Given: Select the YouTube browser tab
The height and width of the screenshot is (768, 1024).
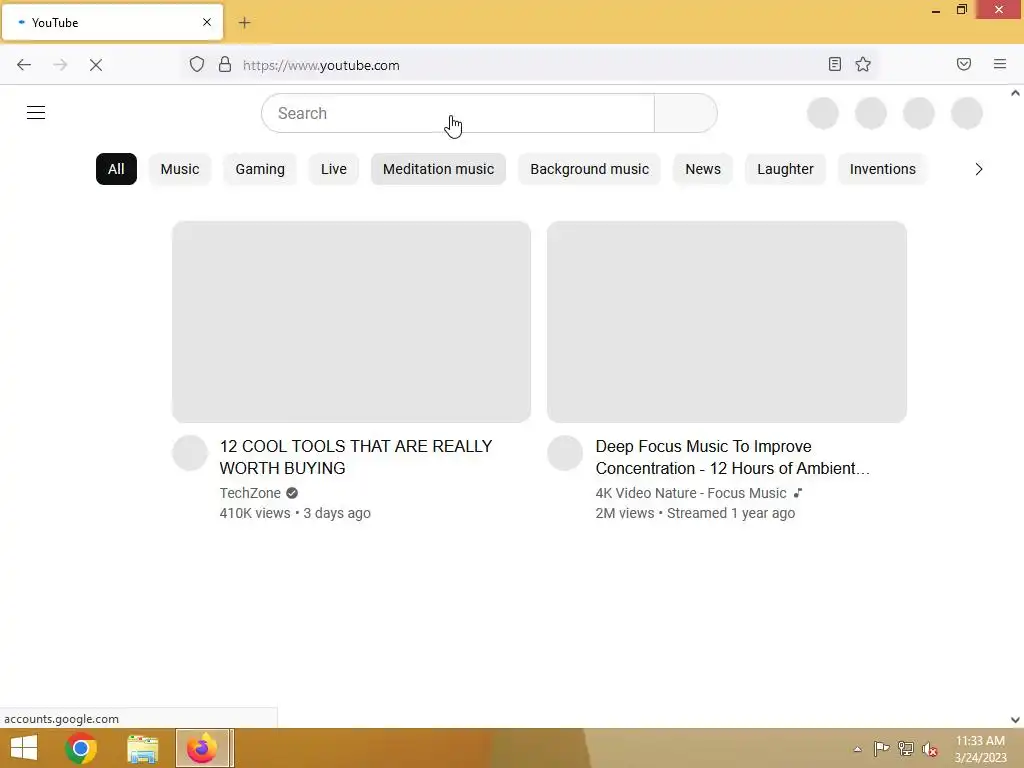Looking at the screenshot, I should tap(112, 22).
